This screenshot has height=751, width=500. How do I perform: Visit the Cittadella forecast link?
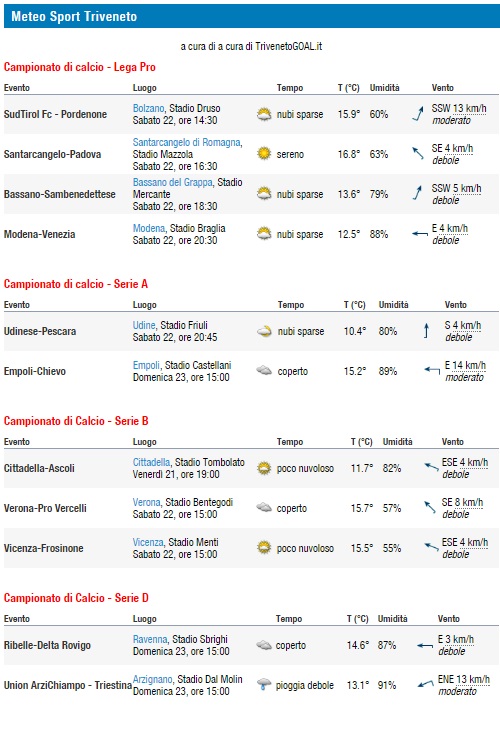tap(151, 462)
